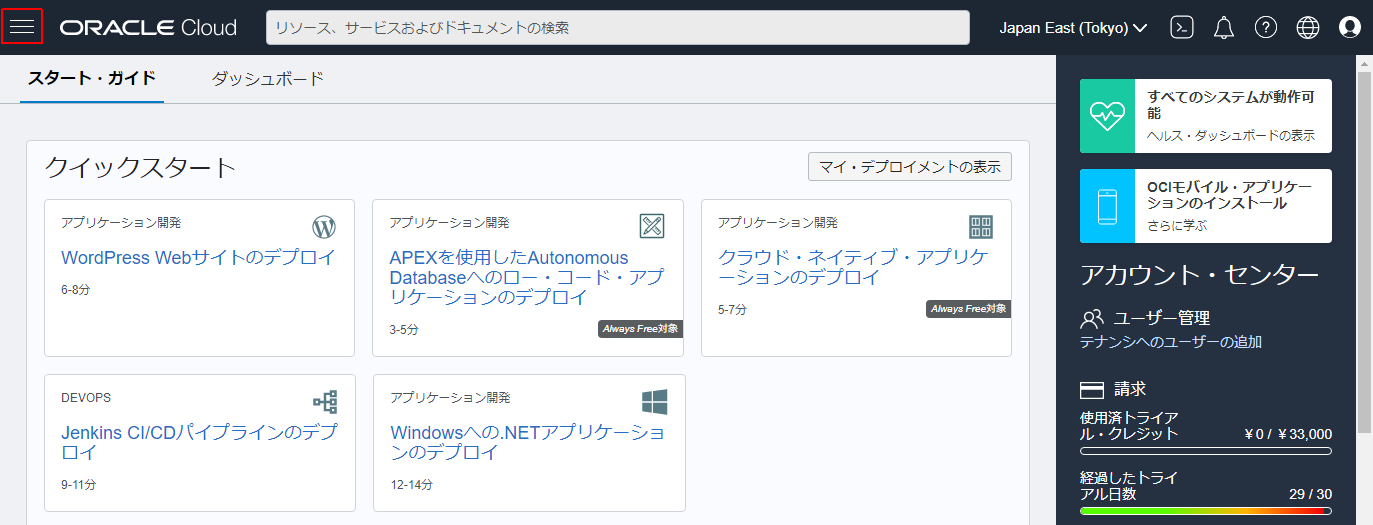Click Always Free対象 badge on cloud native card

click(x=968, y=309)
